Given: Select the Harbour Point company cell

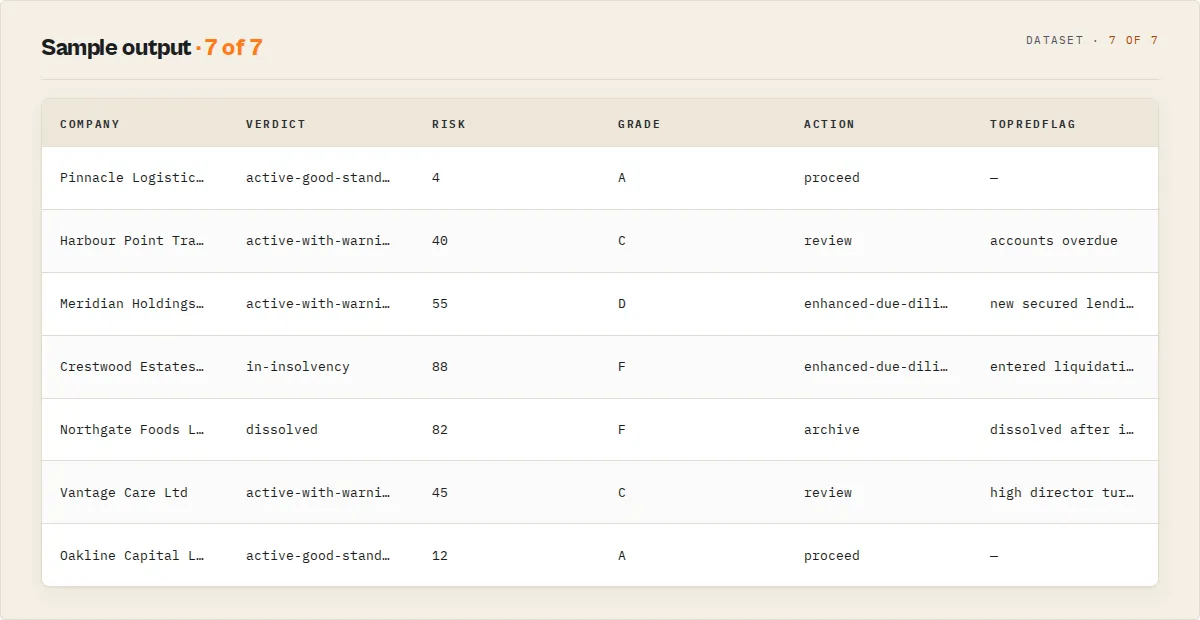Looking at the screenshot, I should coord(132,241).
